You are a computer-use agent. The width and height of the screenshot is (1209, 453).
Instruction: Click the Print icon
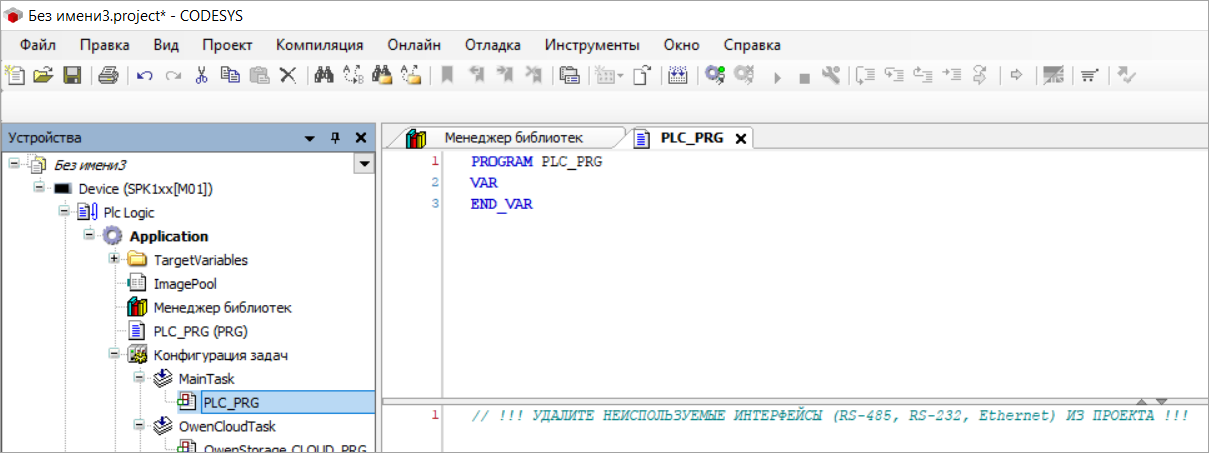click(109, 75)
